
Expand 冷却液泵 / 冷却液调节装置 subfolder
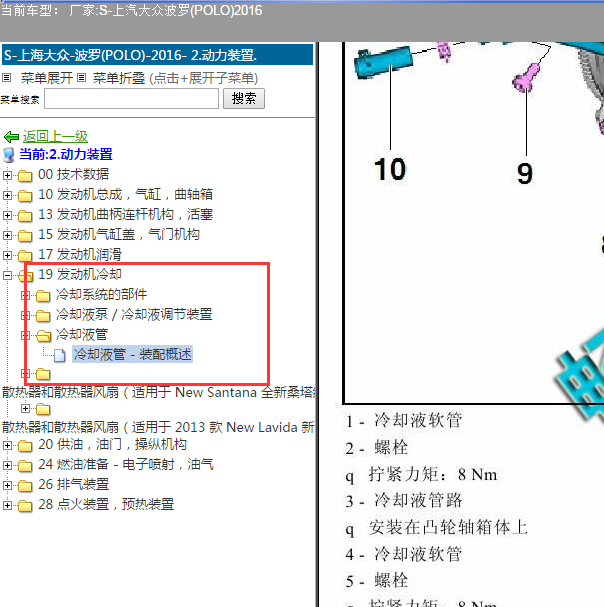25,316
